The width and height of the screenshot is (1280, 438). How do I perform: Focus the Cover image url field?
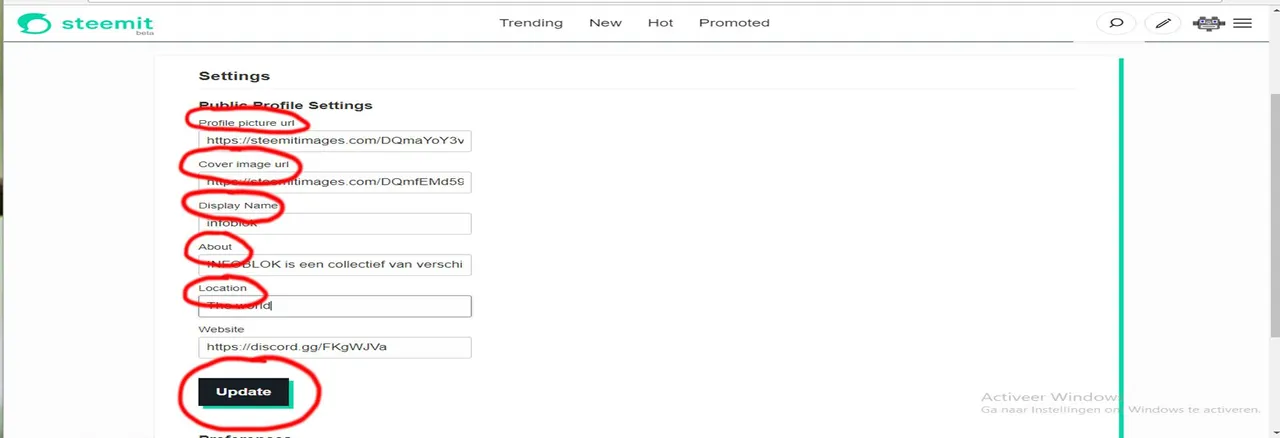pos(334,182)
